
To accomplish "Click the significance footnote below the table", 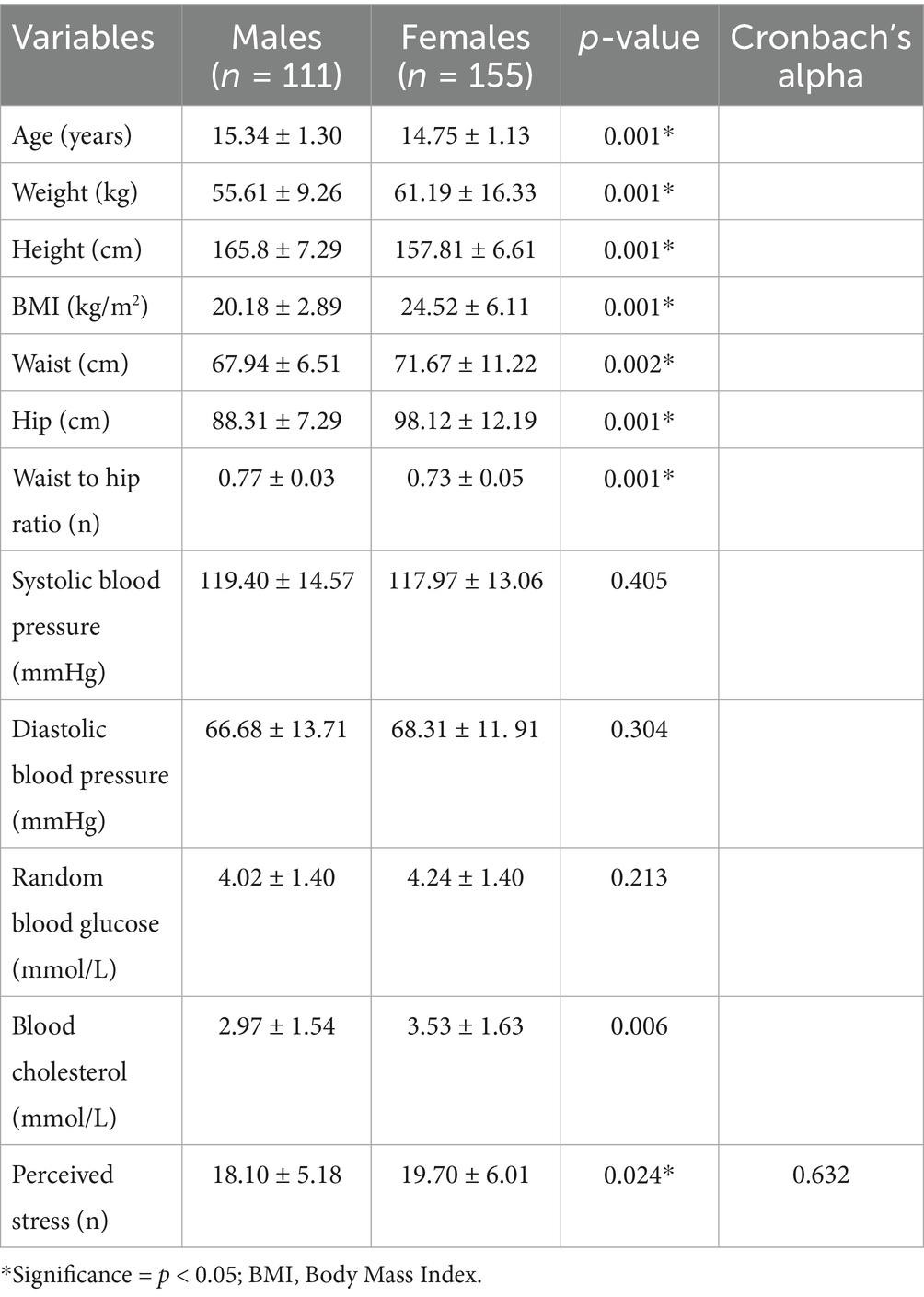I will (241, 1275).
